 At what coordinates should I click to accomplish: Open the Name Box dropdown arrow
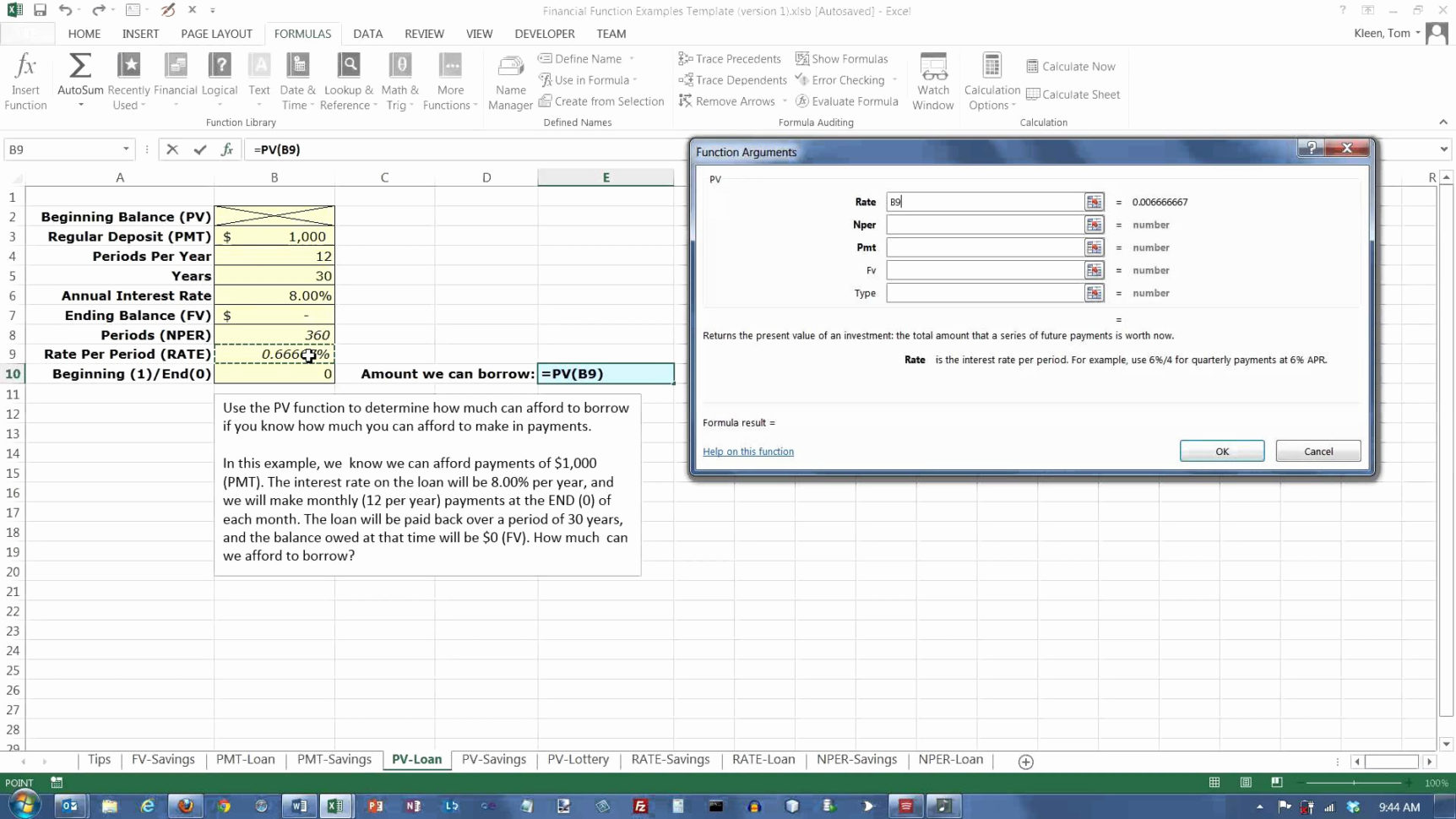tap(126, 149)
